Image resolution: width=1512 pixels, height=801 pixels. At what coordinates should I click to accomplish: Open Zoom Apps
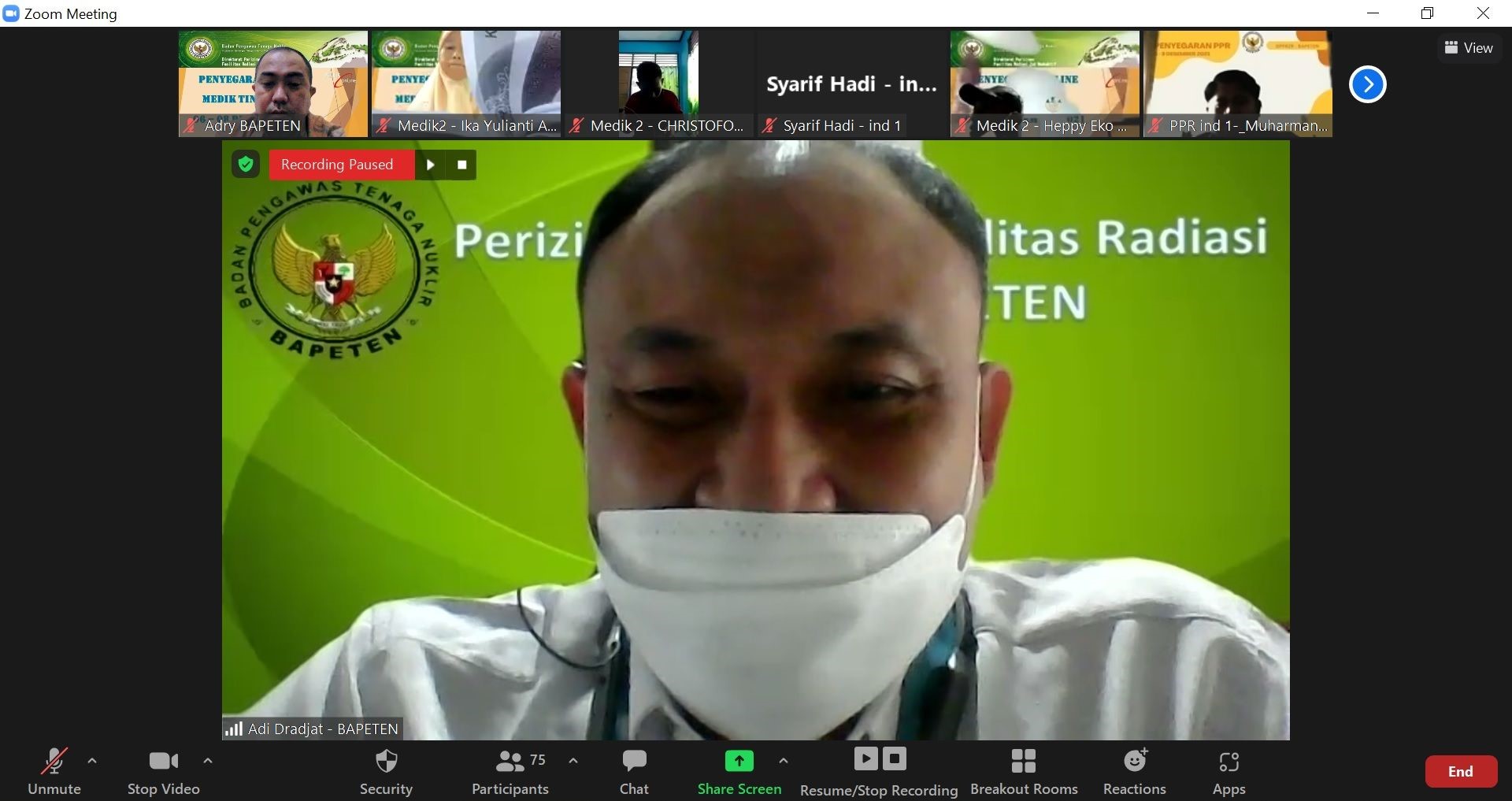(1229, 772)
